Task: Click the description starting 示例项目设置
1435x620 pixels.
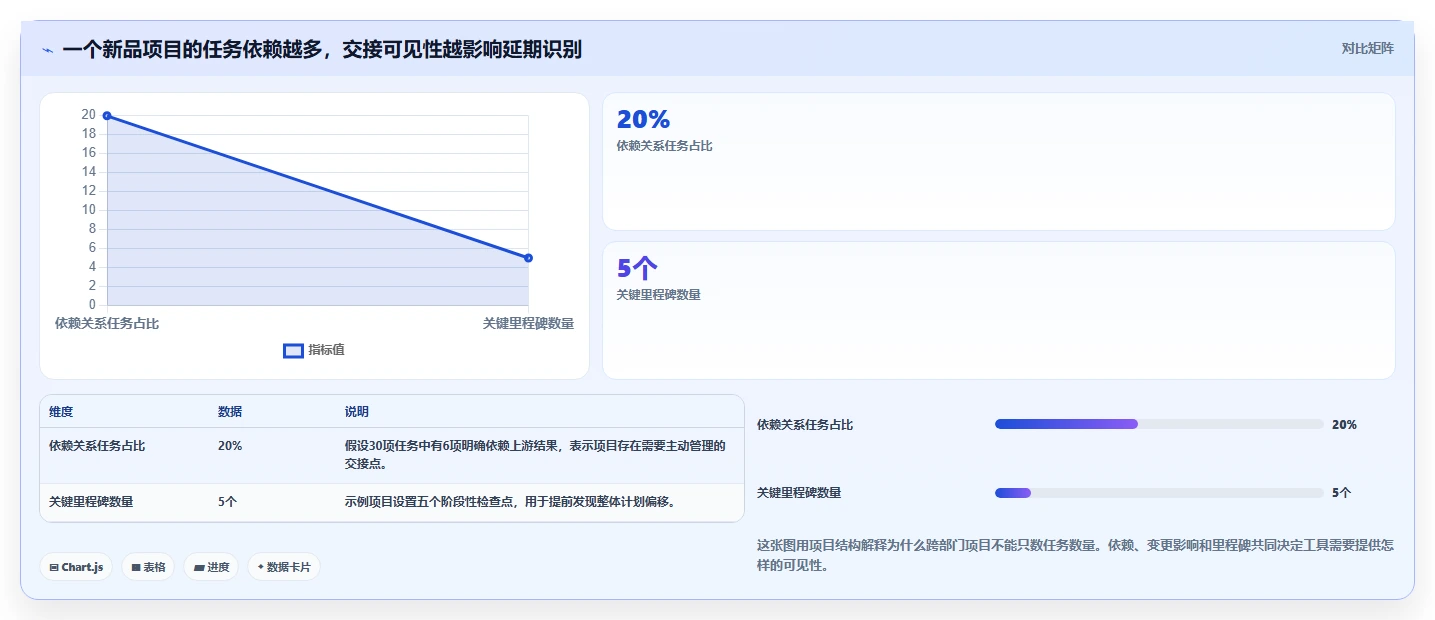Action: click(x=510, y=502)
